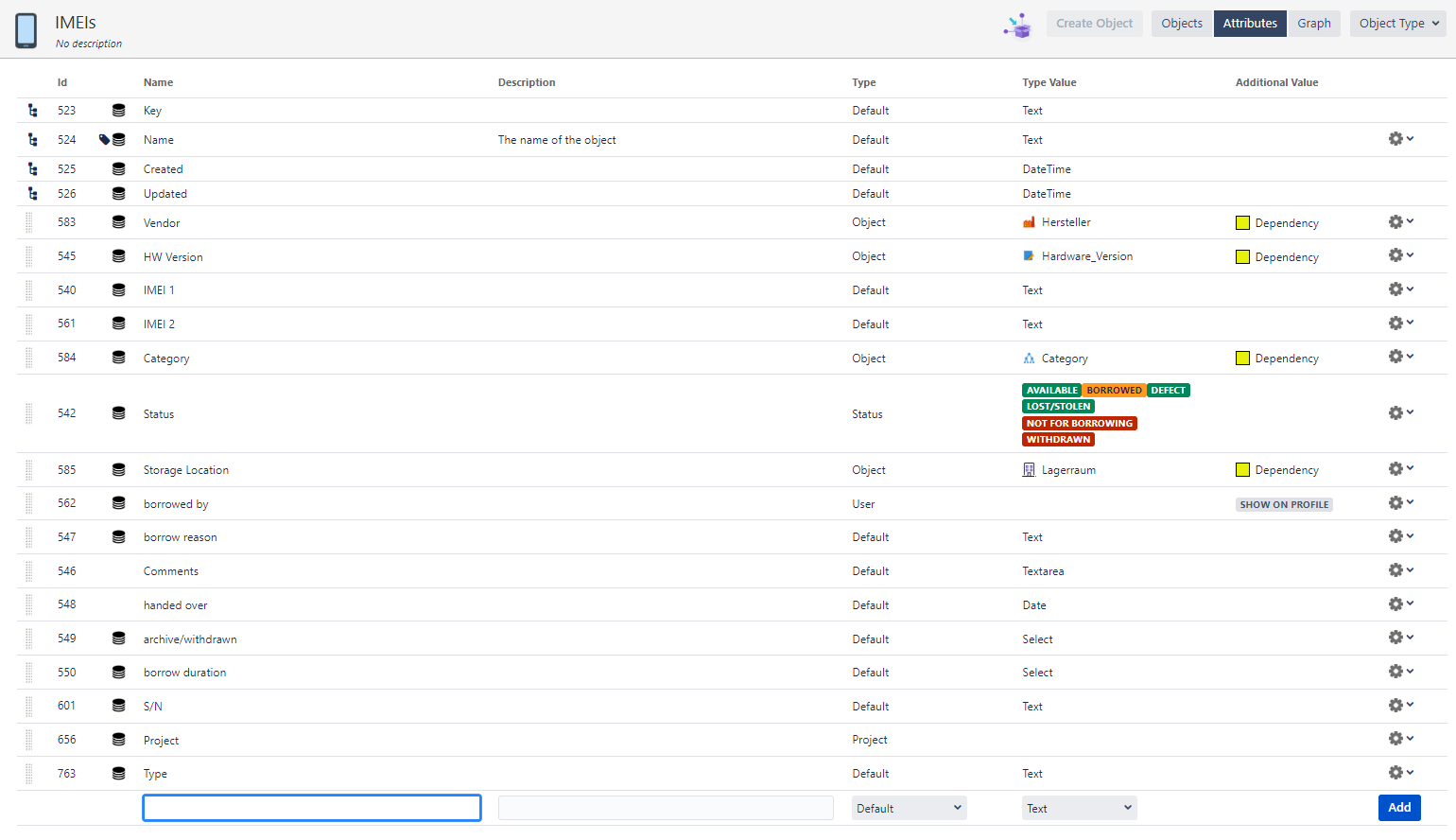Open the Graph view
Viewport: 1456px width, 840px height.
click(1314, 23)
